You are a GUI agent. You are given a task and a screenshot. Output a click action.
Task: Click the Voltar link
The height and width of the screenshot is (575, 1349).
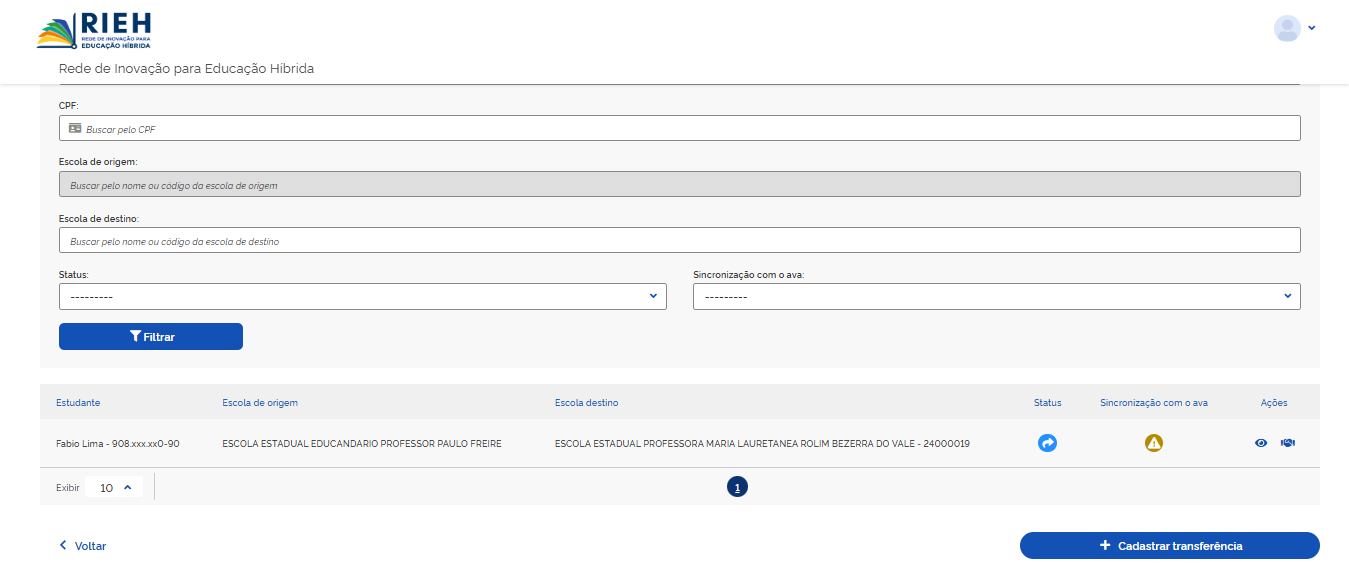(82, 546)
